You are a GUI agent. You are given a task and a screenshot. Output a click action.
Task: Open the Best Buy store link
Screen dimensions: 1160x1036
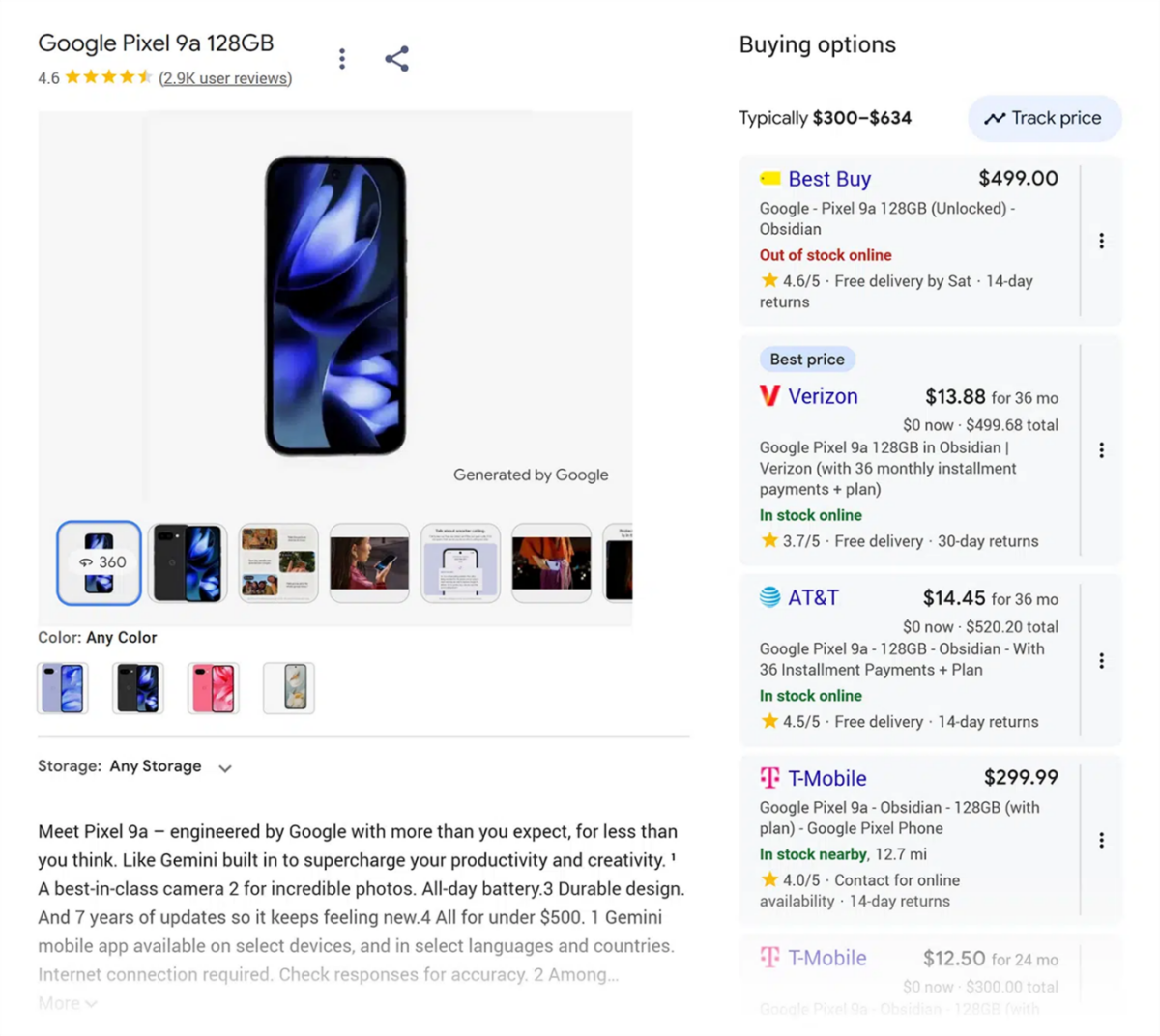coord(828,179)
